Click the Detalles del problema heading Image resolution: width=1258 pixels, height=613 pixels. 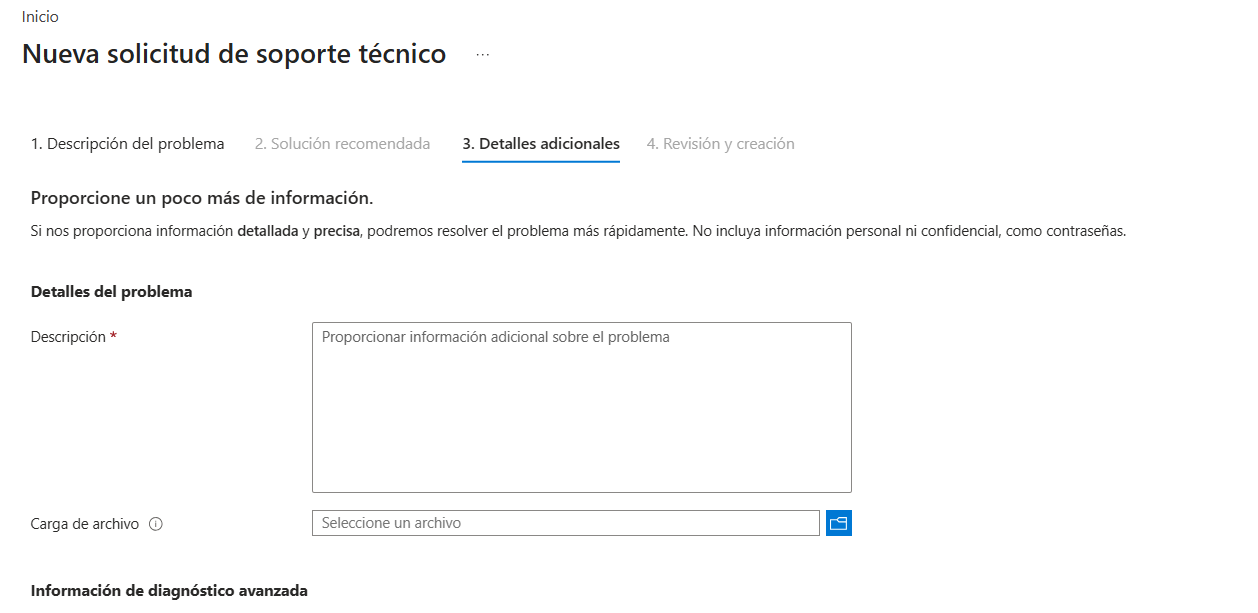pyautogui.click(x=112, y=292)
